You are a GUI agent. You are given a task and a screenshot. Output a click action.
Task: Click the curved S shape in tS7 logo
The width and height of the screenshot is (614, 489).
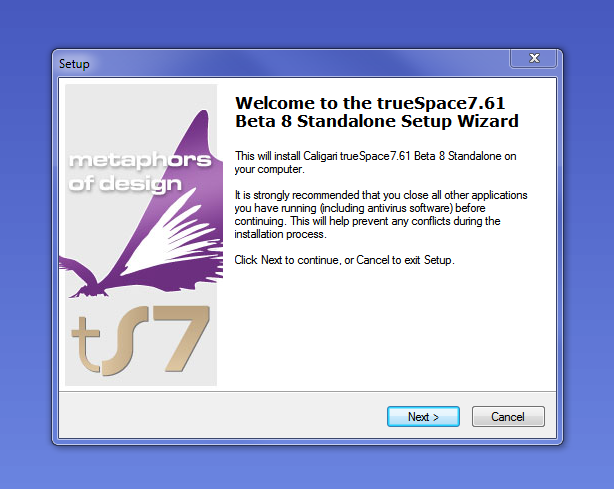coord(124,341)
